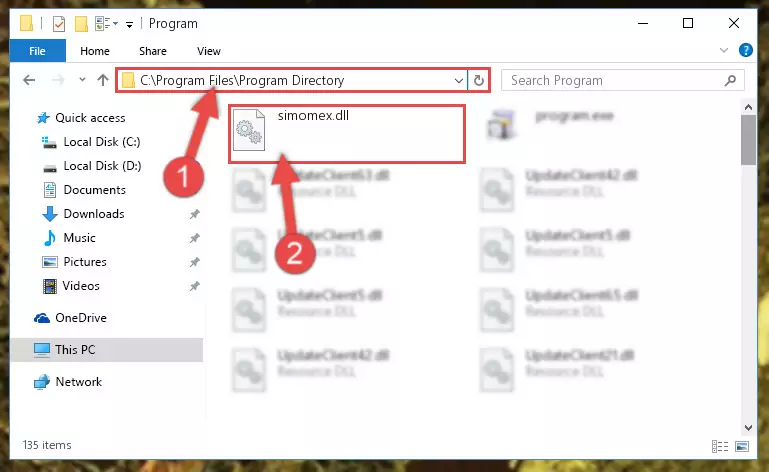This screenshot has height=472, width=769.
Task: Go forward with the Forward arrow
Action: coord(58,80)
